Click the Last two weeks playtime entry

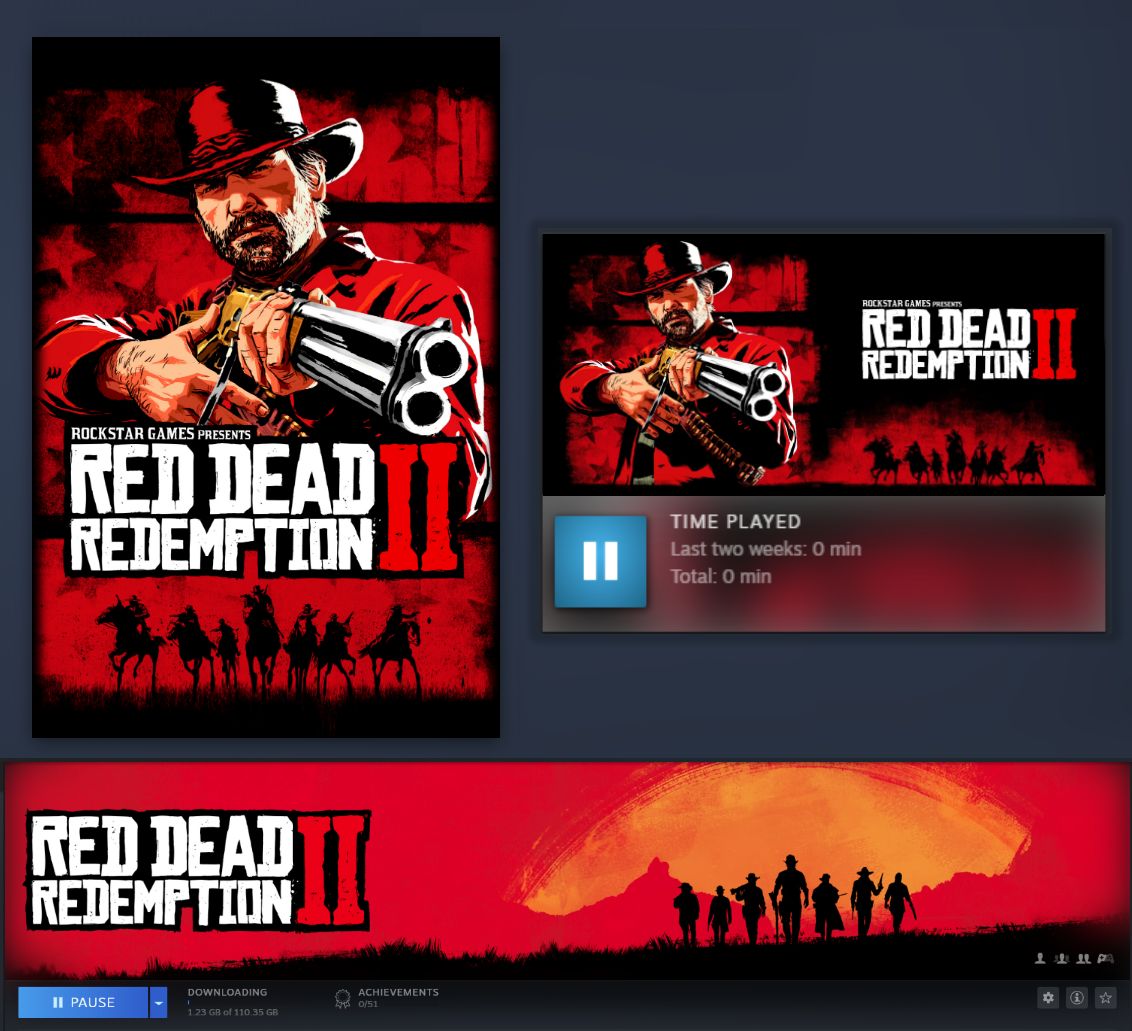pos(765,548)
